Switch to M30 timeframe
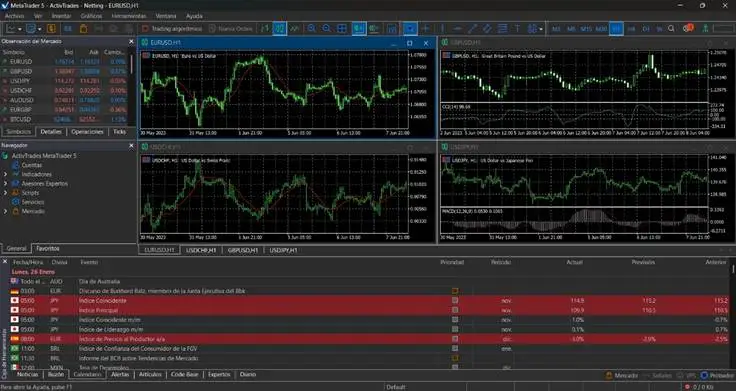The image size is (736, 391). pyautogui.click(x=601, y=29)
